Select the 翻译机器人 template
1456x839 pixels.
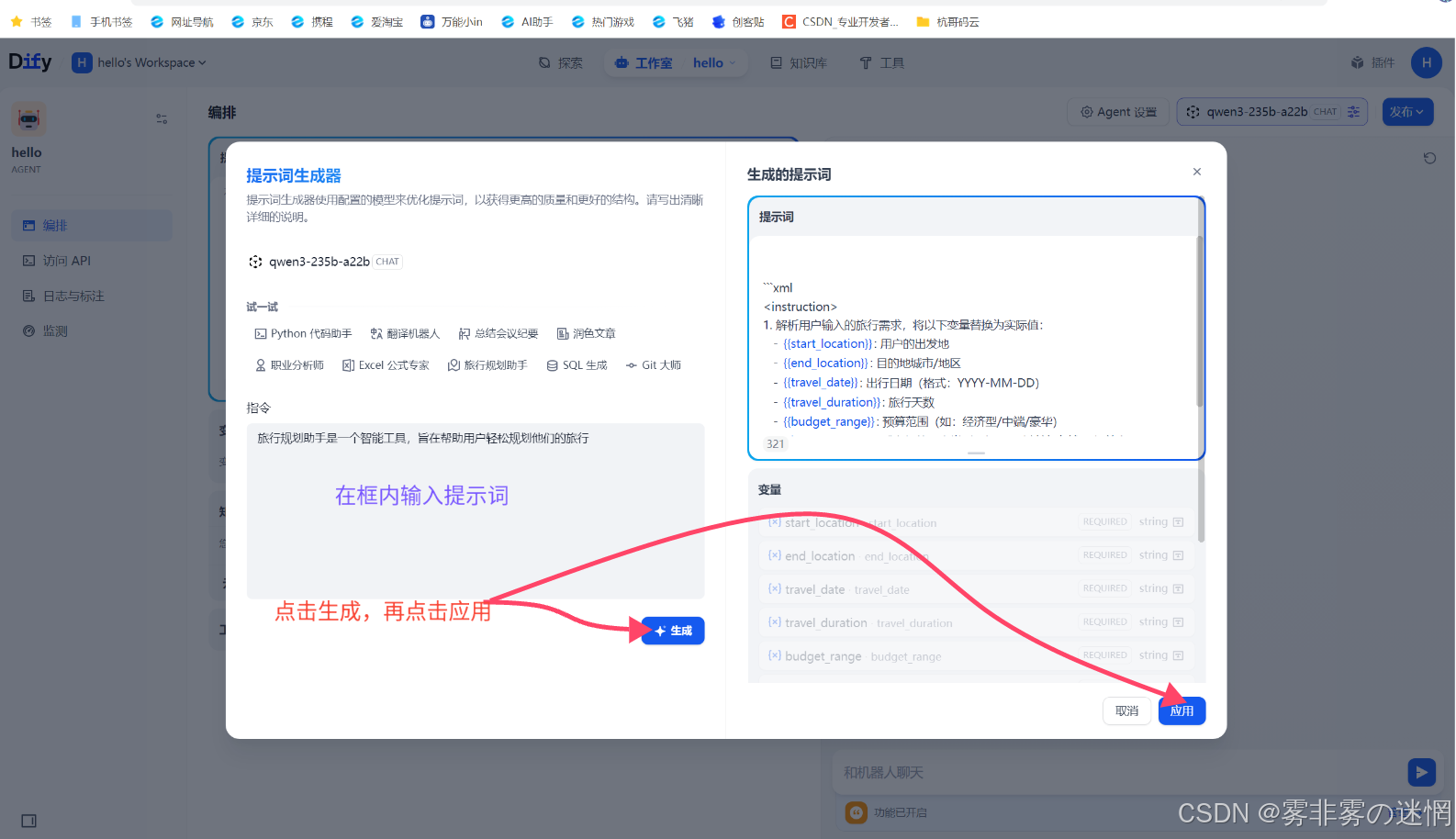[x=405, y=334]
